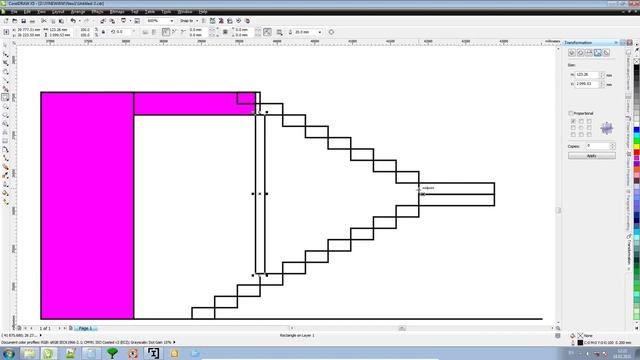Select the Rectangle tool
Image resolution: width=640 pixels, height=360 pixels.
pos(6,98)
